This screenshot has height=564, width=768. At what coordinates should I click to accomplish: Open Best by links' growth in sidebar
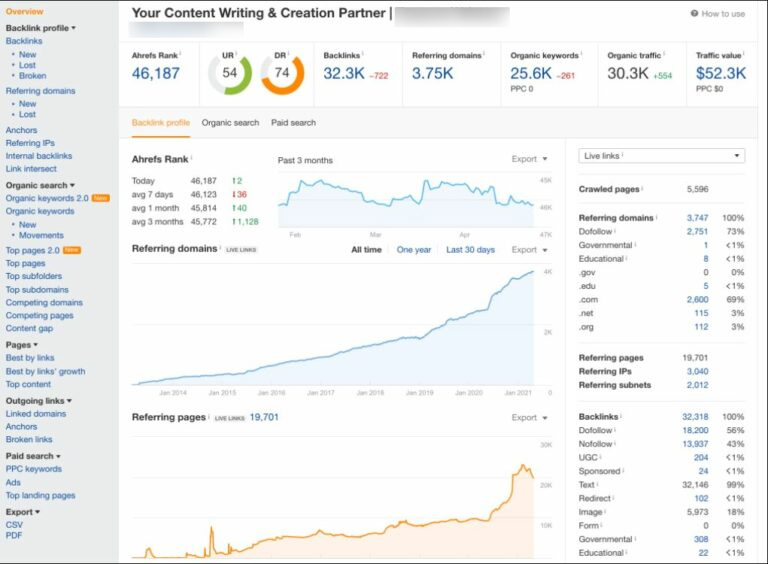tap(45, 372)
